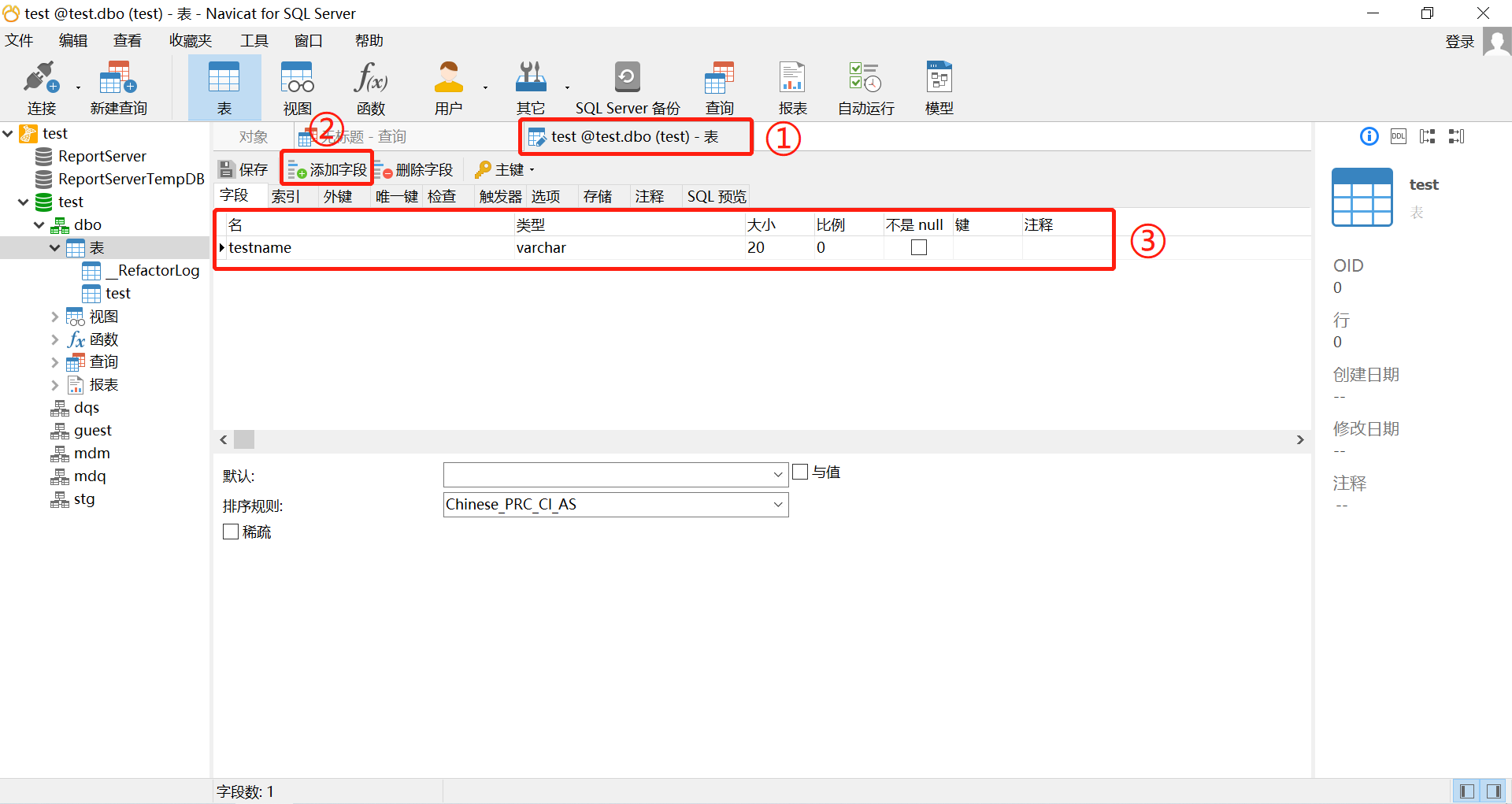Open the 查询 query toolbar icon
This screenshot has height=804, width=1512.
pyautogui.click(x=720, y=88)
